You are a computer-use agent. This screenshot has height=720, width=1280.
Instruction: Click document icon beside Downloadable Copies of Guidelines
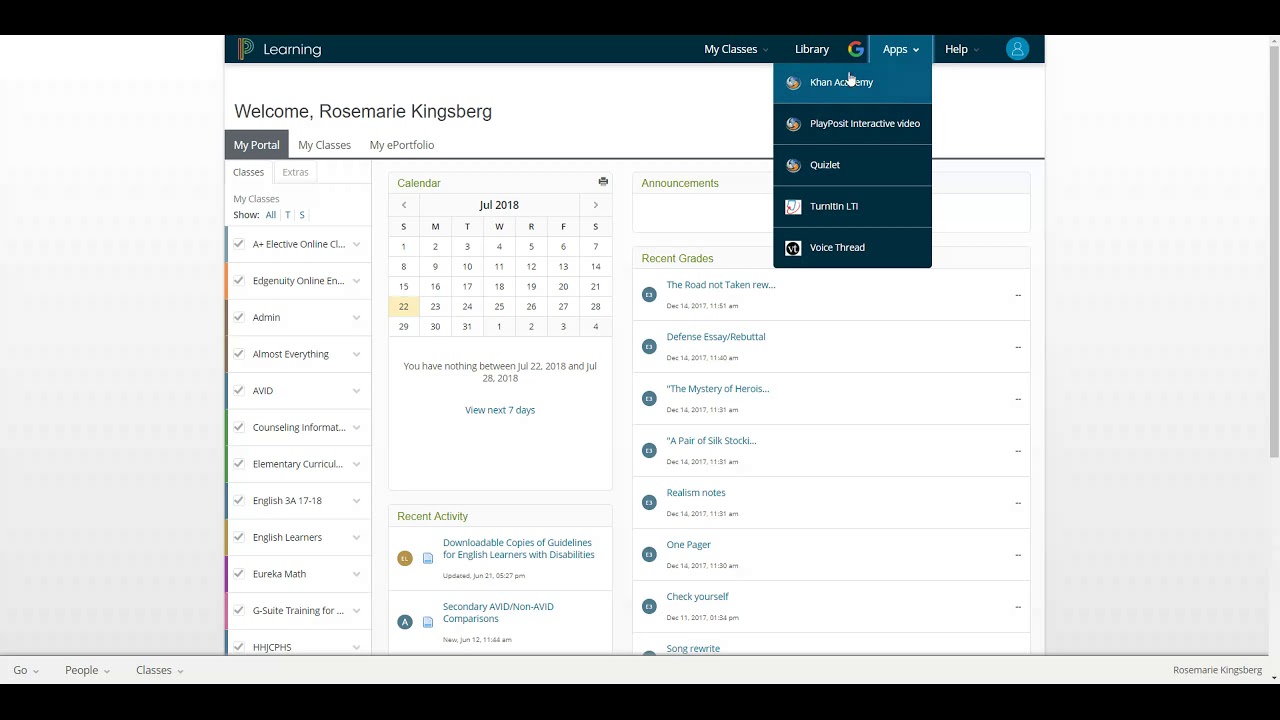coord(428,558)
